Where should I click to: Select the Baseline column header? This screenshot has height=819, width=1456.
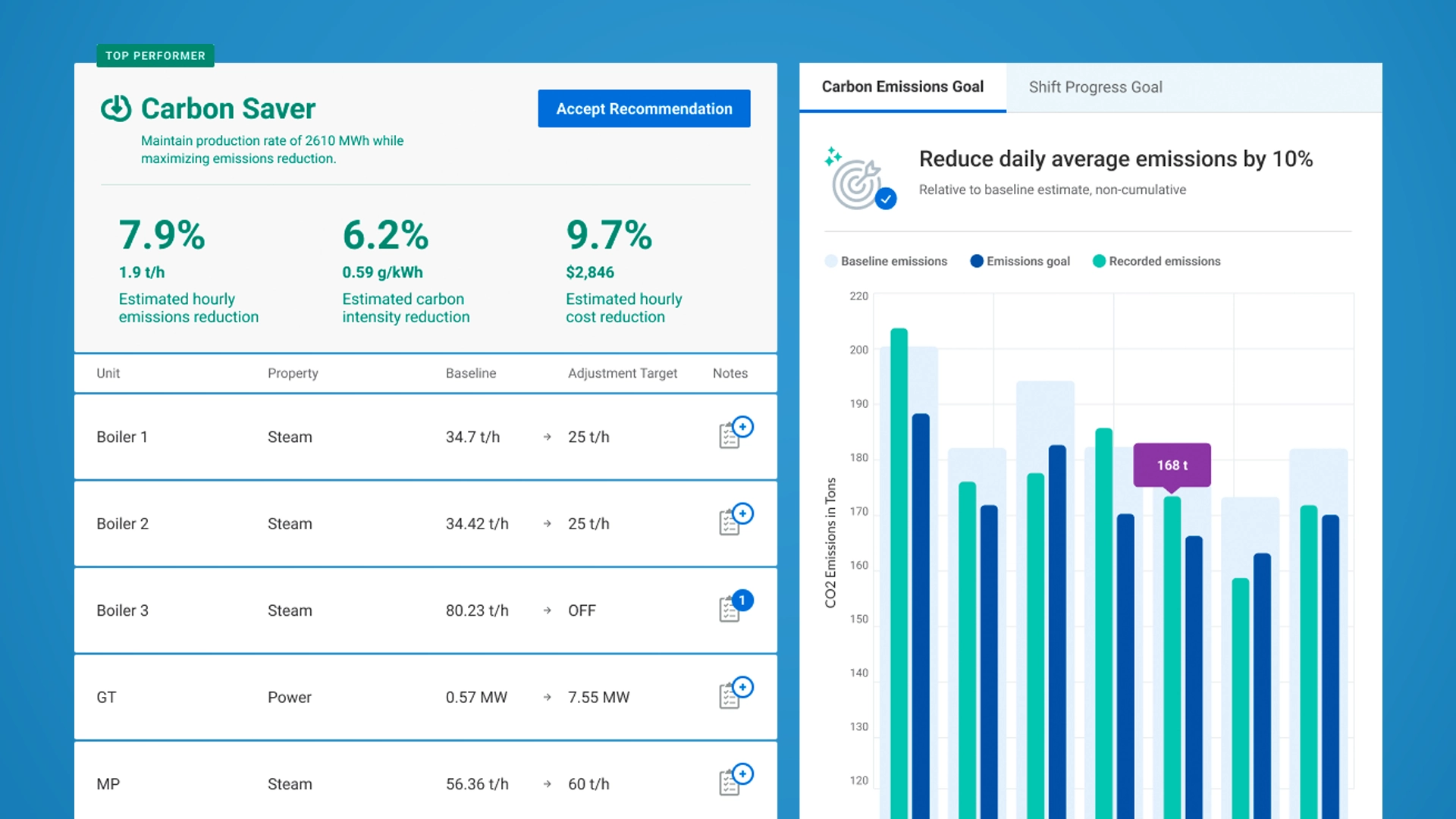pyautogui.click(x=471, y=373)
